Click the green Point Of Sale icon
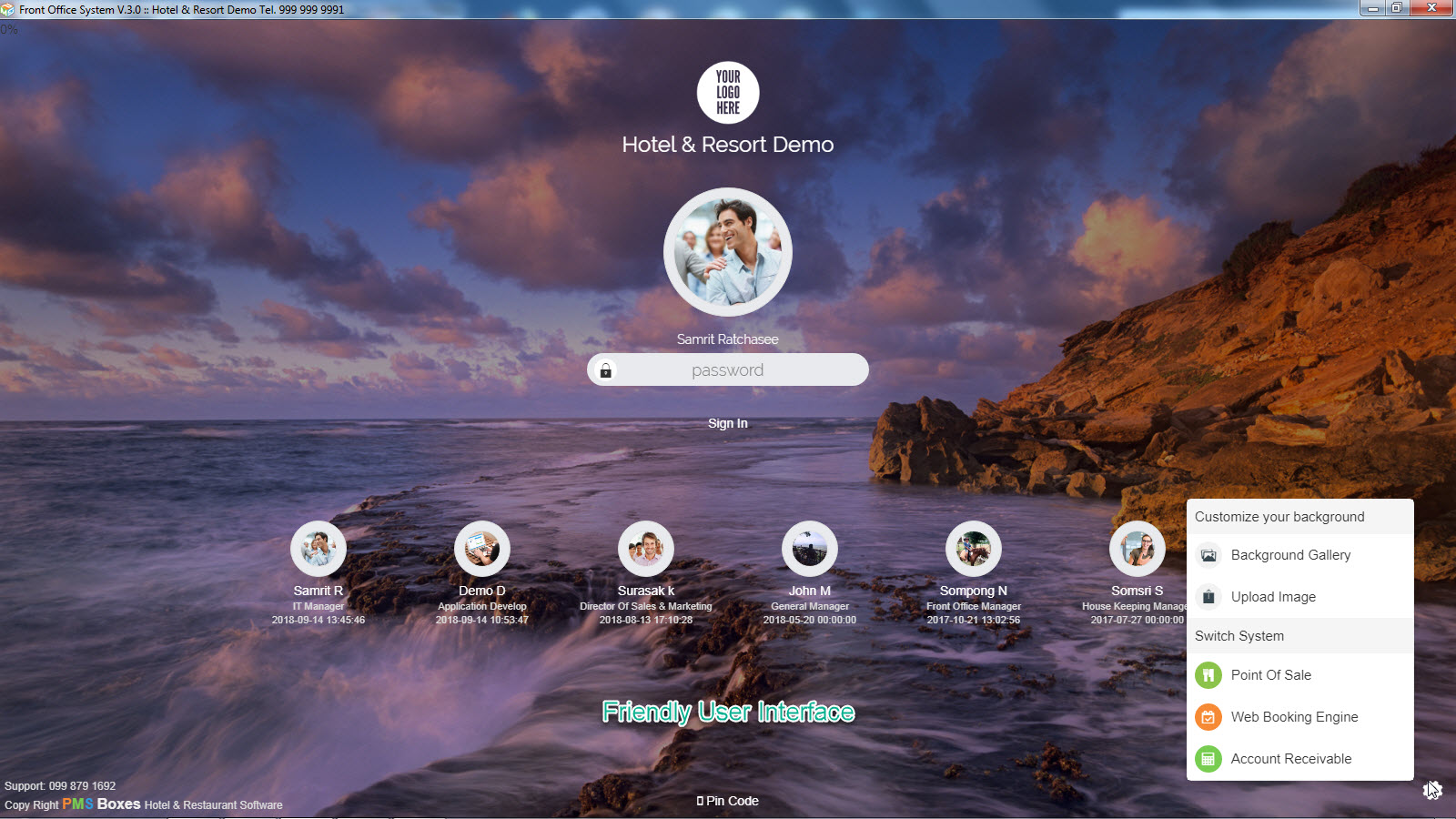The image size is (1456, 819). coord(1208,675)
